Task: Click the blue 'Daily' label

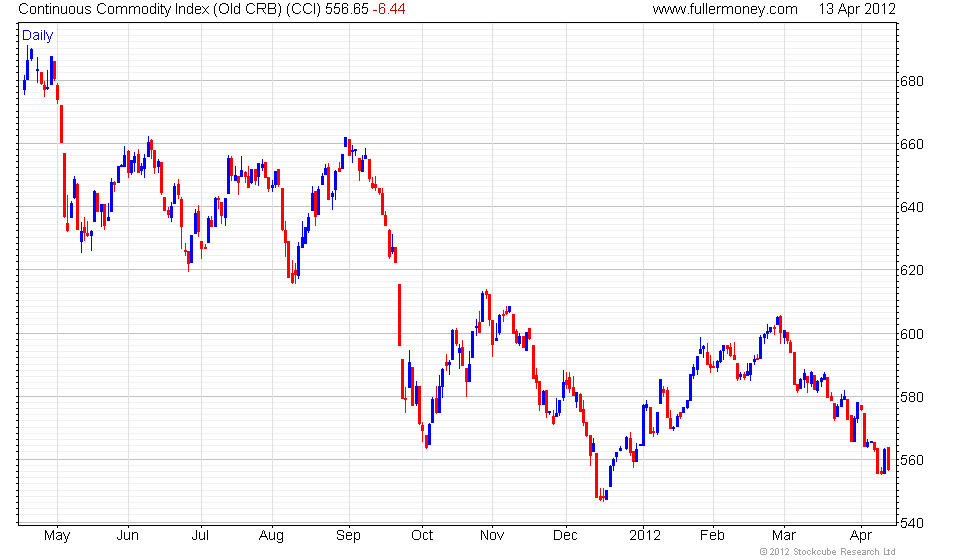Action: click(x=38, y=36)
